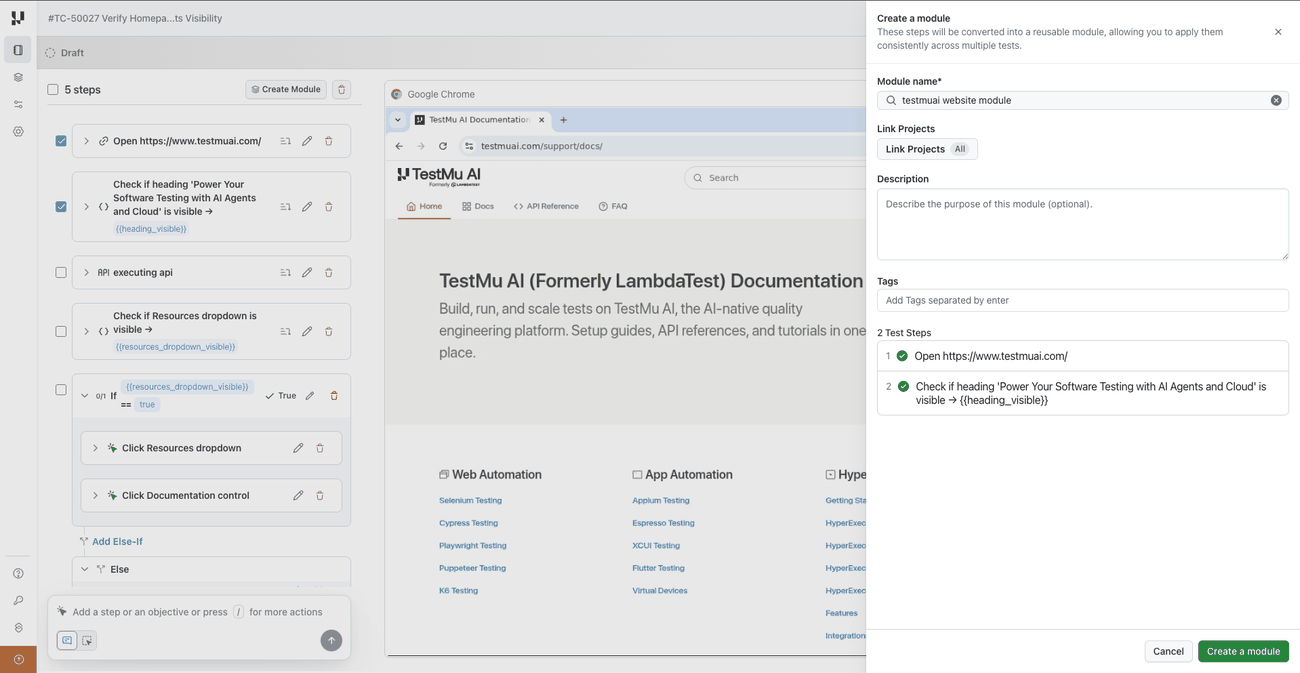The image size is (1300, 673).
Task: Open the TestMu AI logo home icon
Action: click(18, 18)
